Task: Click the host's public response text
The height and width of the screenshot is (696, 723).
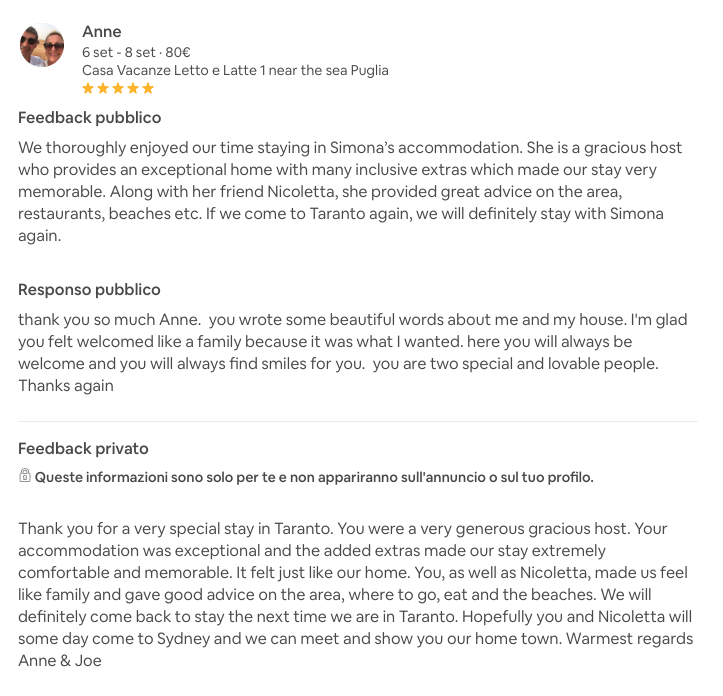Action: click(x=353, y=352)
